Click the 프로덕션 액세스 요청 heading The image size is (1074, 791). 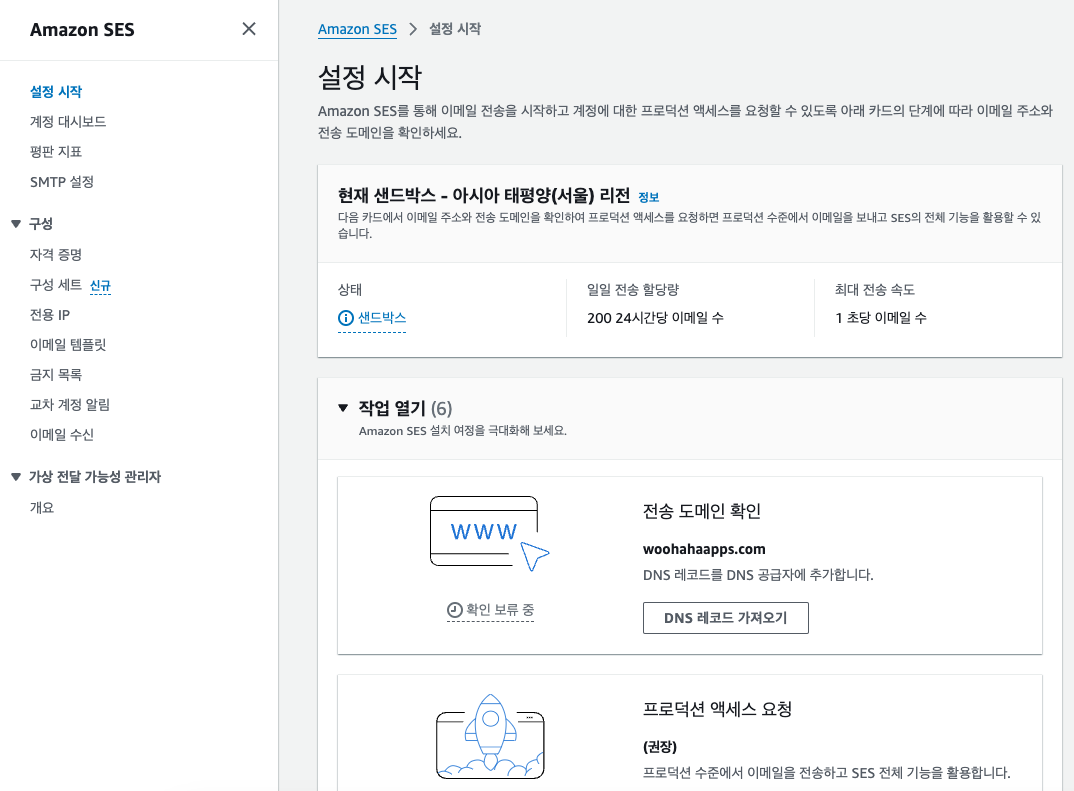(x=717, y=709)
